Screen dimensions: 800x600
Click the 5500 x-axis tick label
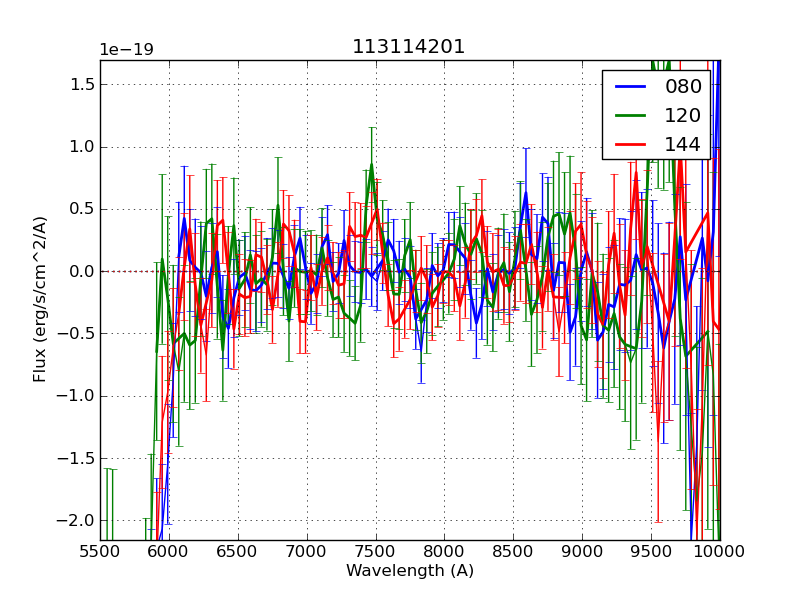(x=100, y=552)
